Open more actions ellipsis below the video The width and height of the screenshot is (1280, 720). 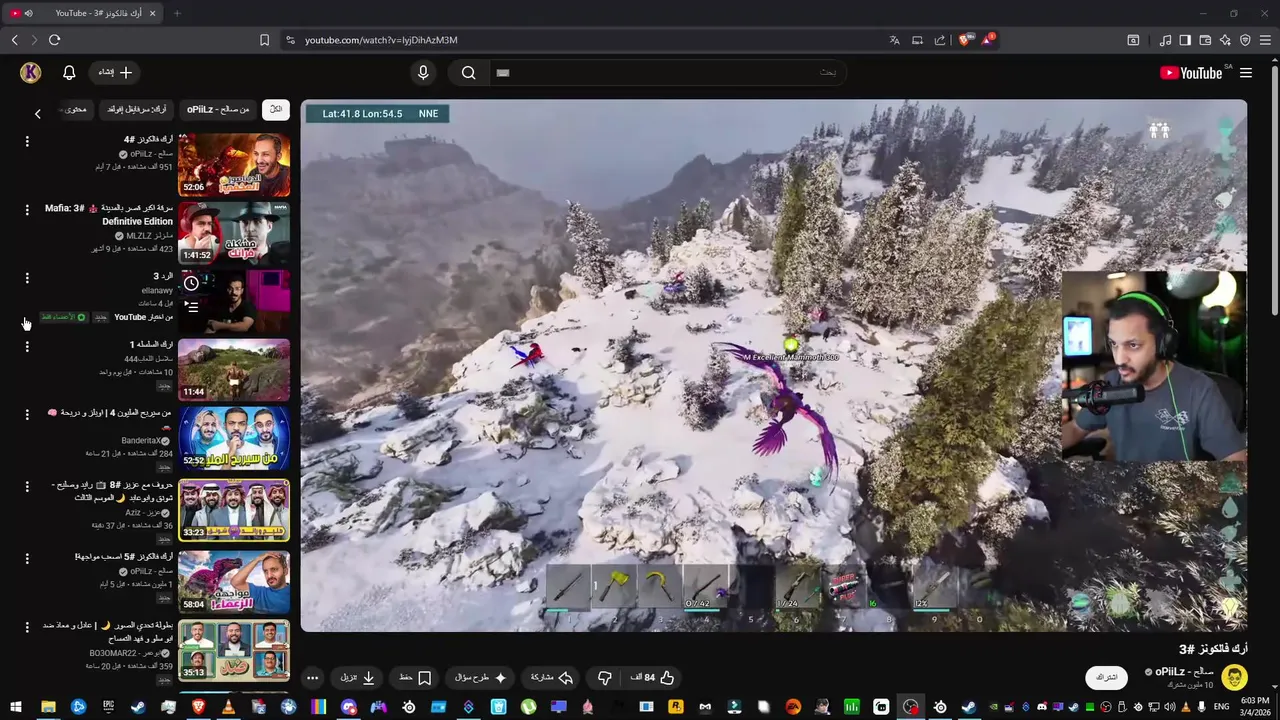tap(312, 678)
